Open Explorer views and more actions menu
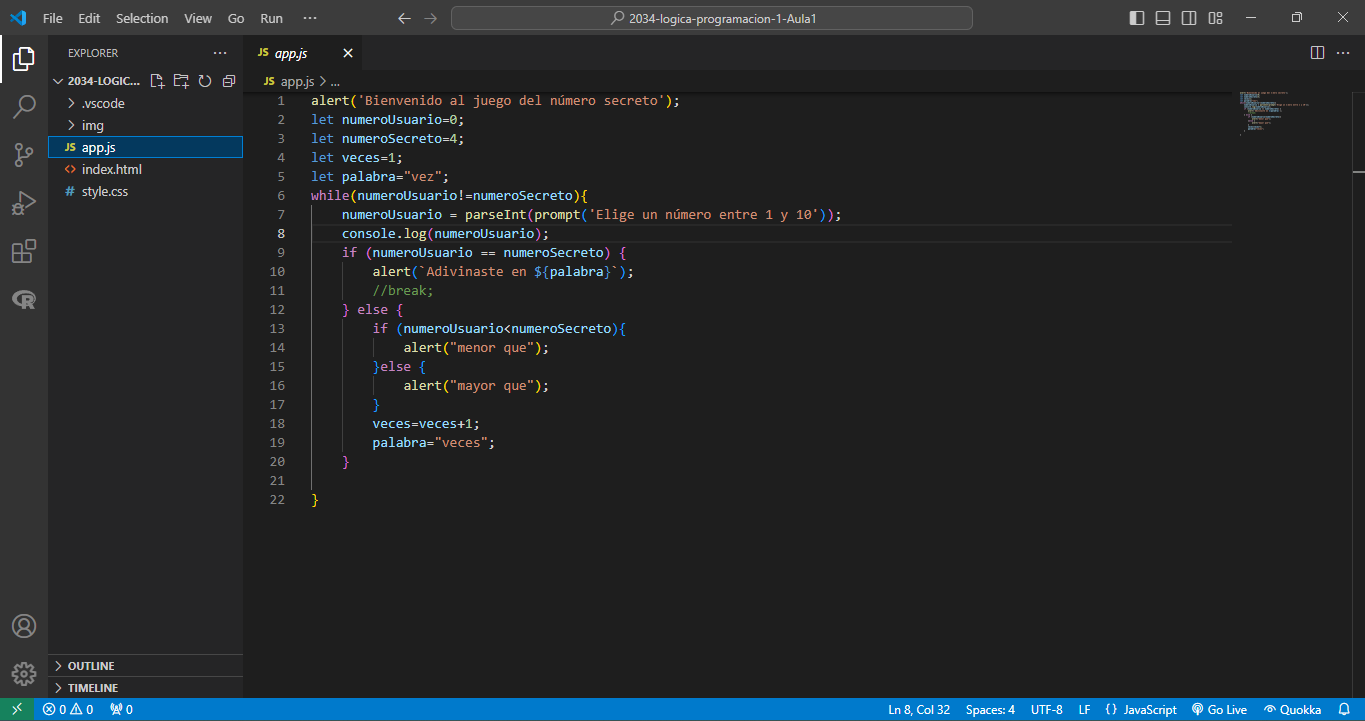This screenshot has width=1365, height=721. tap(220, 53)
